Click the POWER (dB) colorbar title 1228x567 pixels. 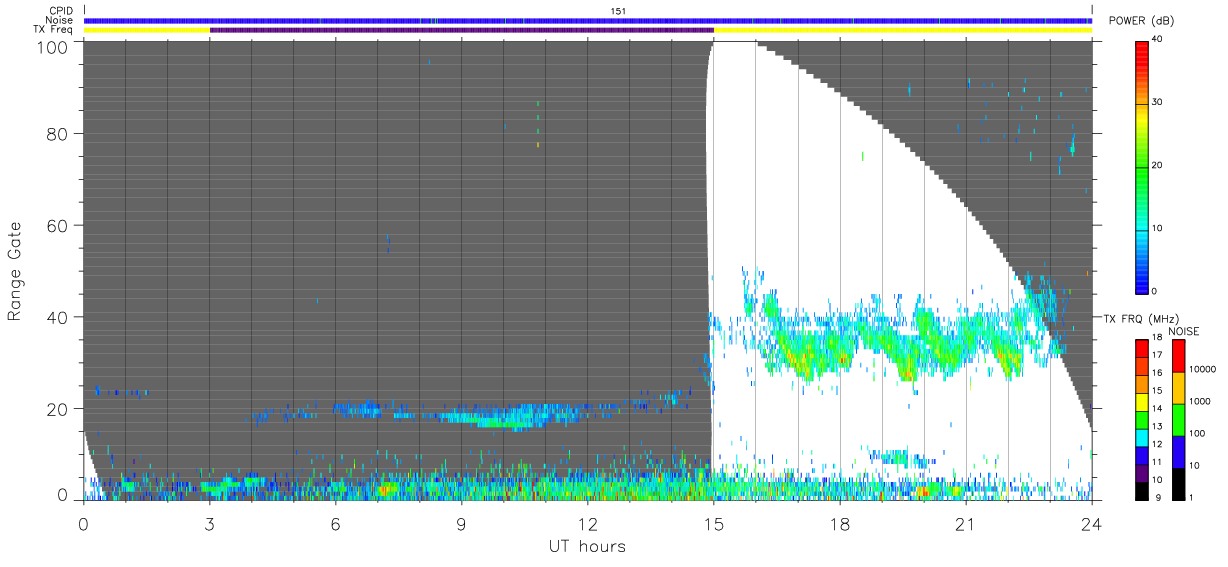[x=1142, y=21]
